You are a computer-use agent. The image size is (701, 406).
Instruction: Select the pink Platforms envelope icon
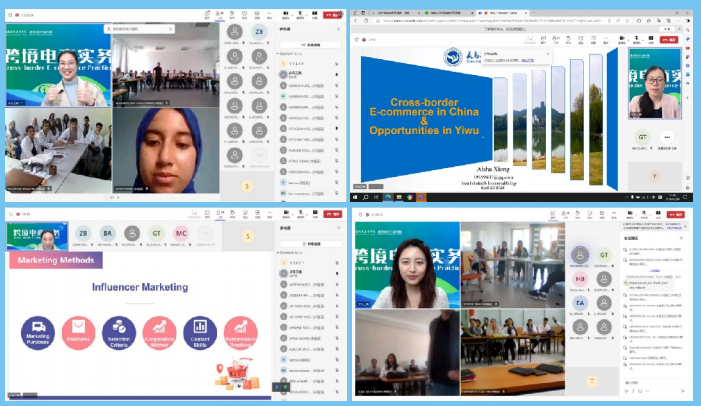pyautogui.click(x=77, y=330)
